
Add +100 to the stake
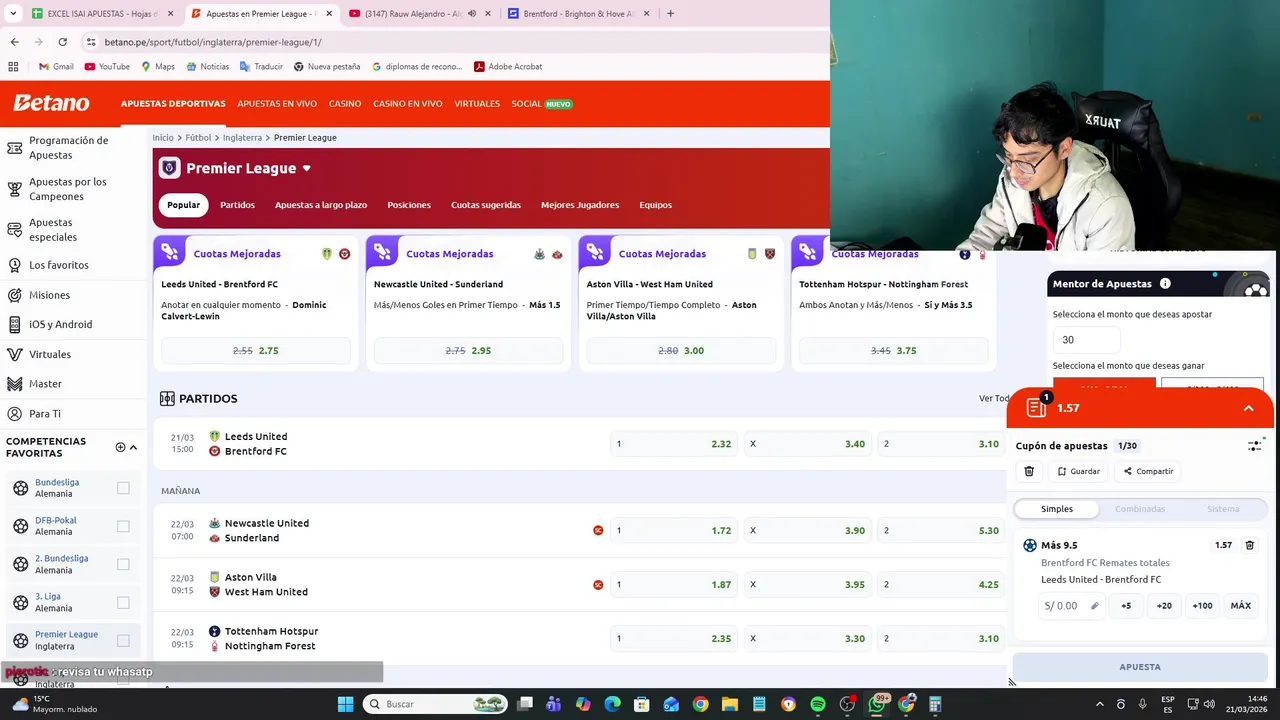tap(1202, 605)
